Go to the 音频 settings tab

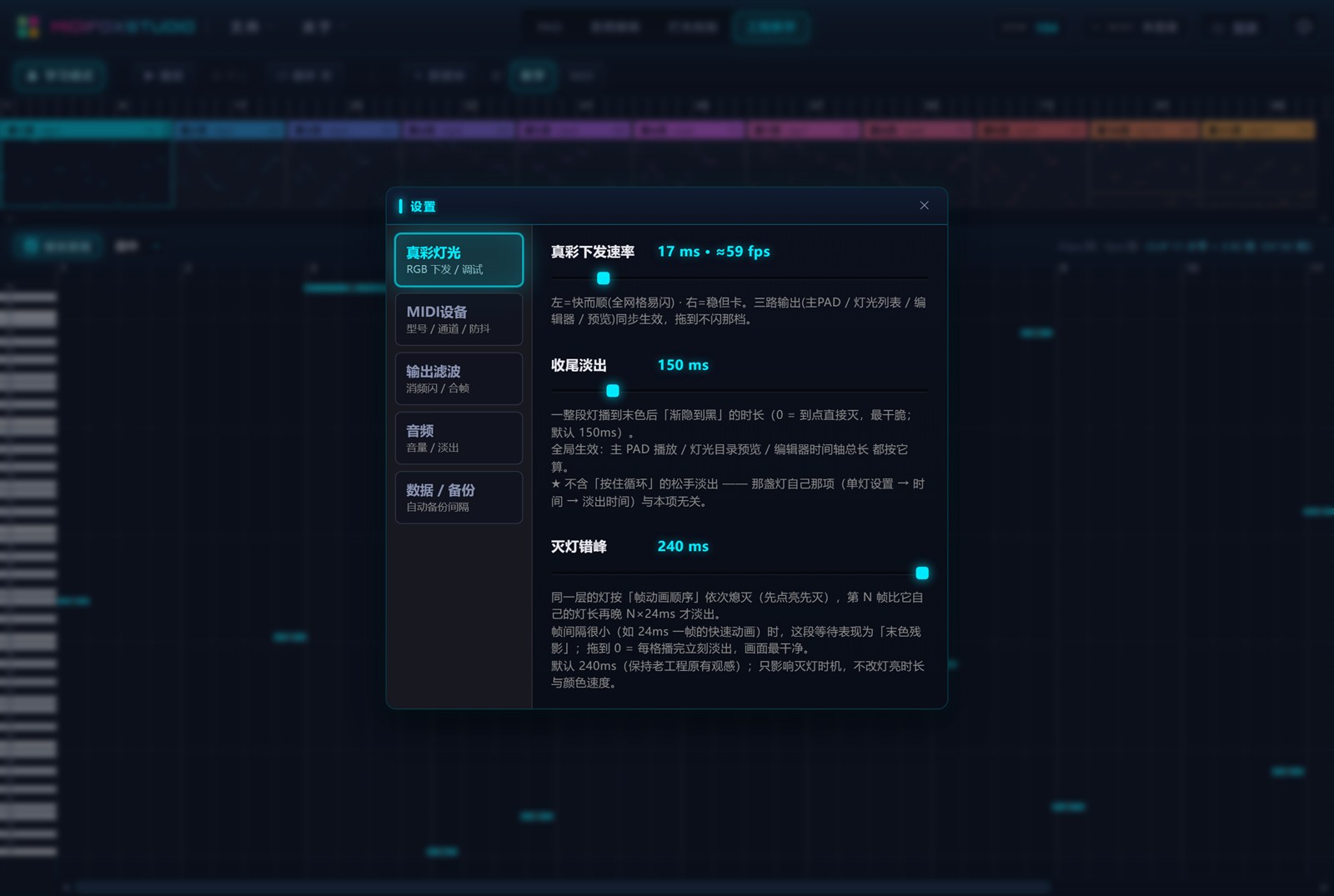coord(459,438)
